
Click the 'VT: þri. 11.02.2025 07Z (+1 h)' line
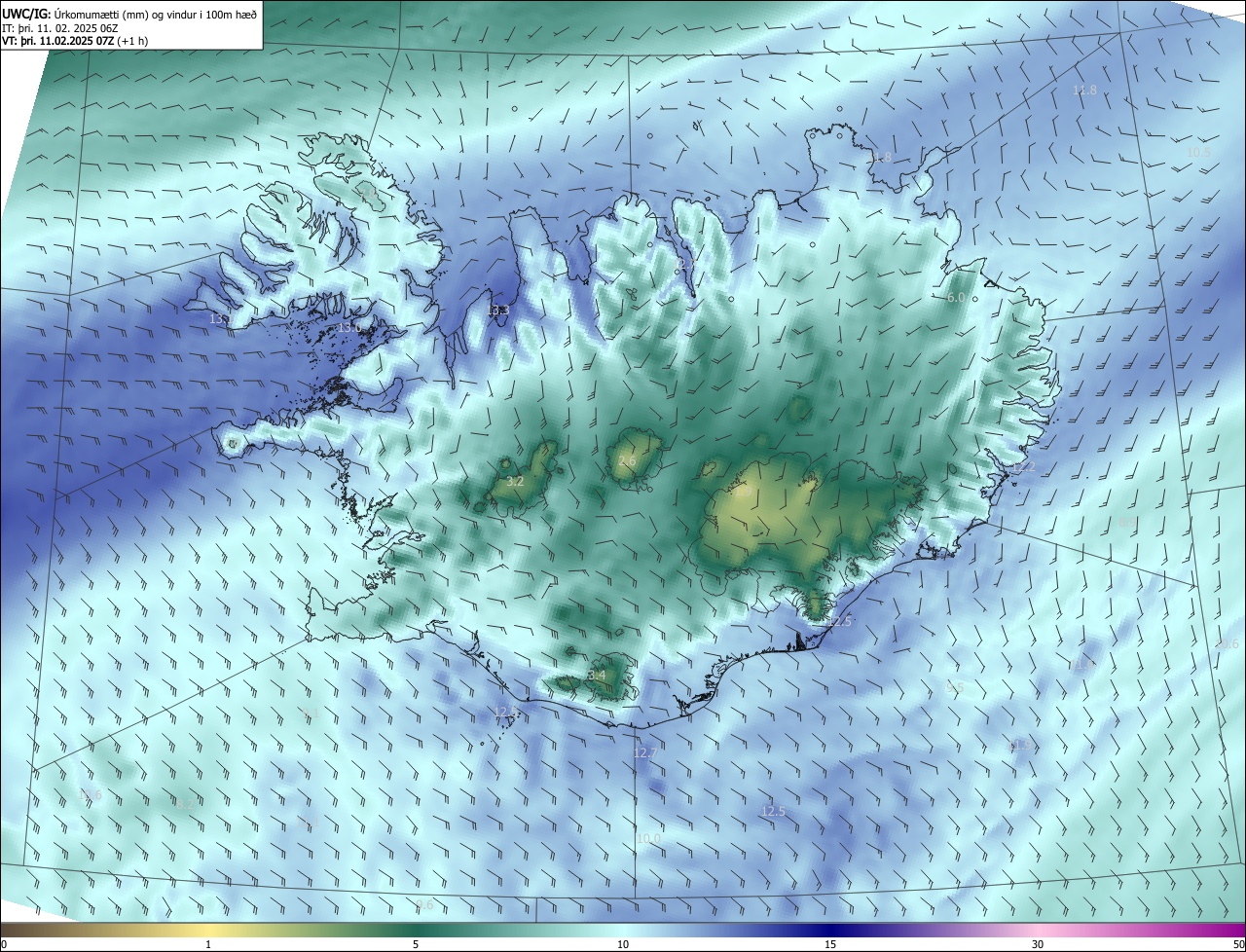click(75, 41)
